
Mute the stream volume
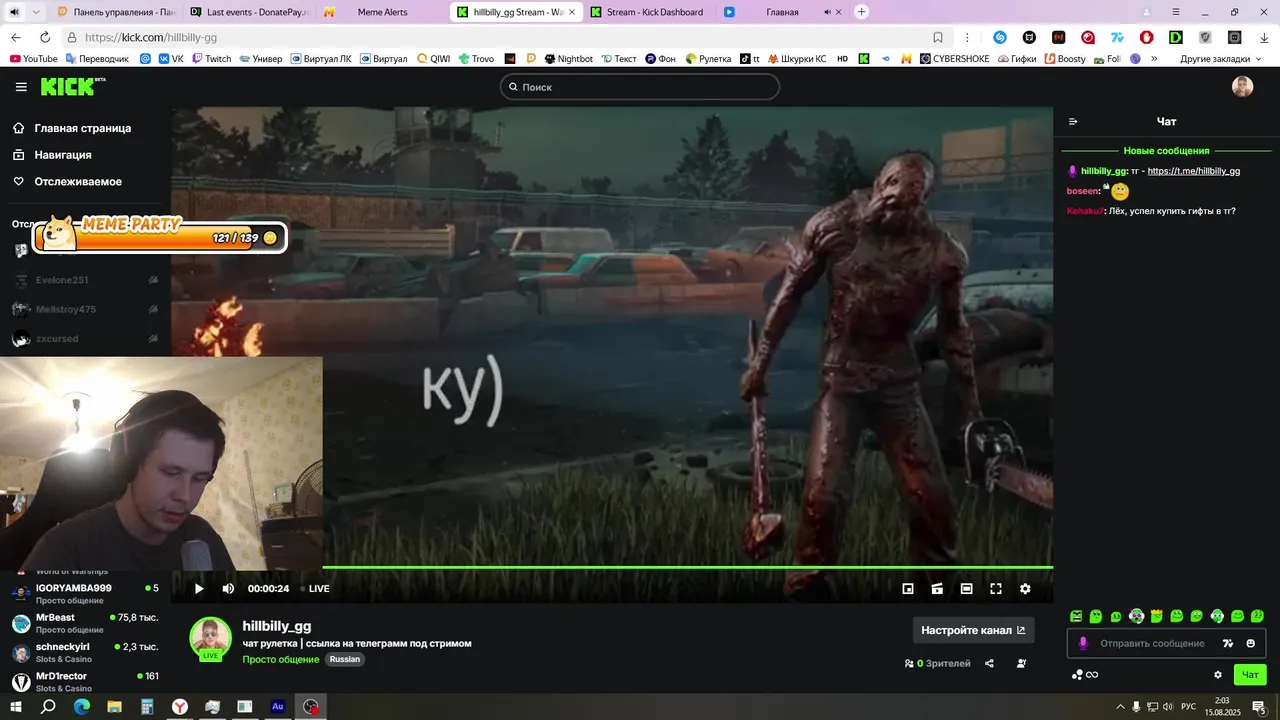[228, 589]
